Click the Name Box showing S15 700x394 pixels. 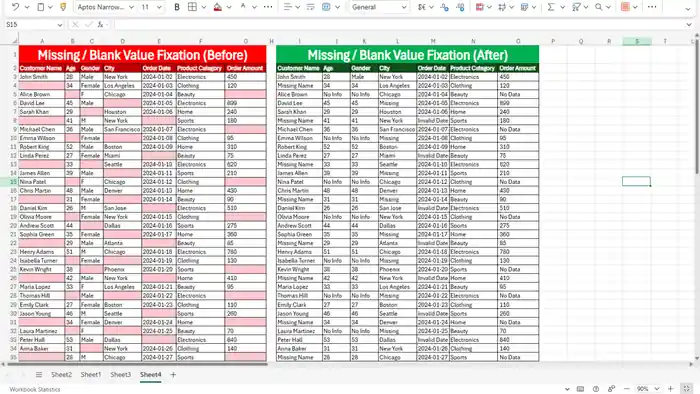34,25
